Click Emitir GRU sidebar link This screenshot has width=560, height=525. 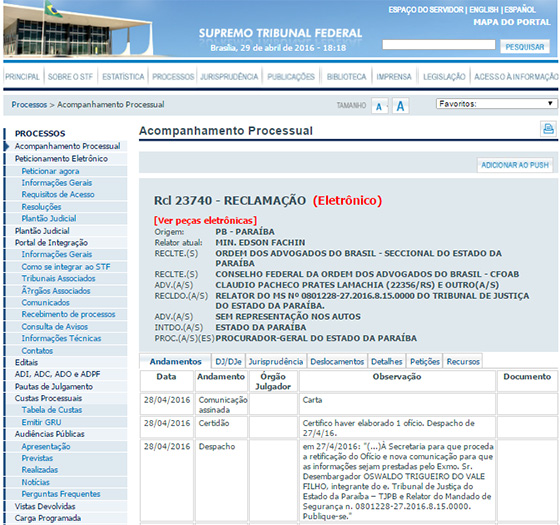click(x=41, y=422)
